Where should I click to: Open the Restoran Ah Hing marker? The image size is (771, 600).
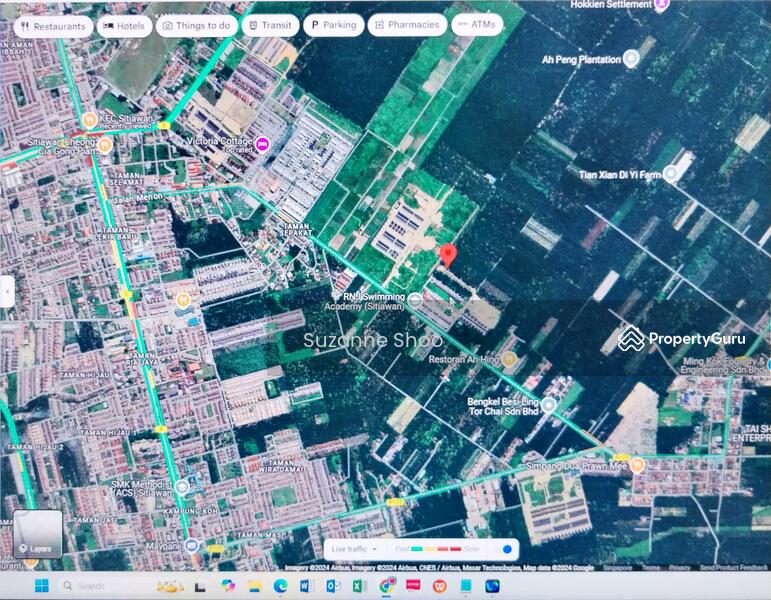click(x=509, y=359)
